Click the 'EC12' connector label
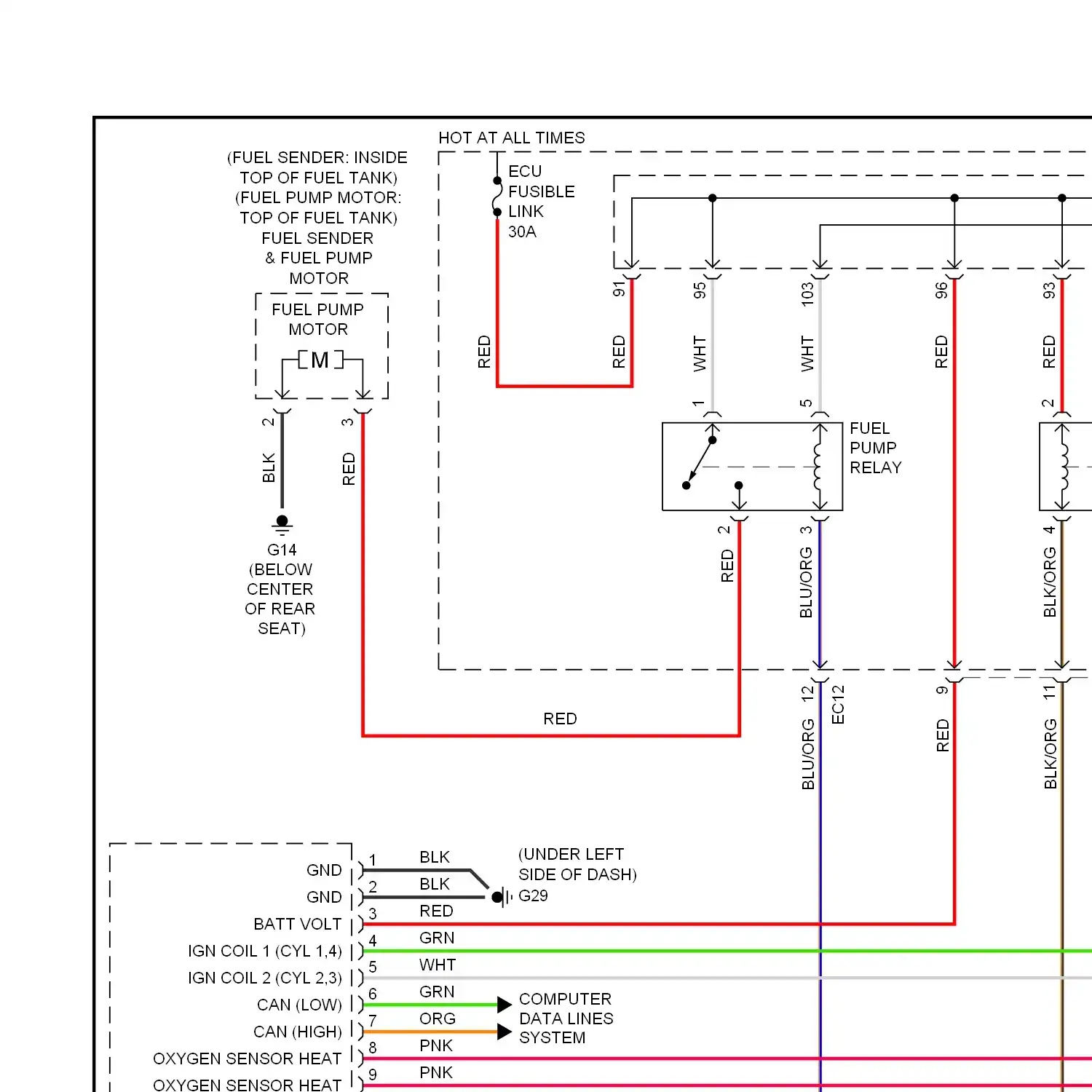 tap(838, 704)
